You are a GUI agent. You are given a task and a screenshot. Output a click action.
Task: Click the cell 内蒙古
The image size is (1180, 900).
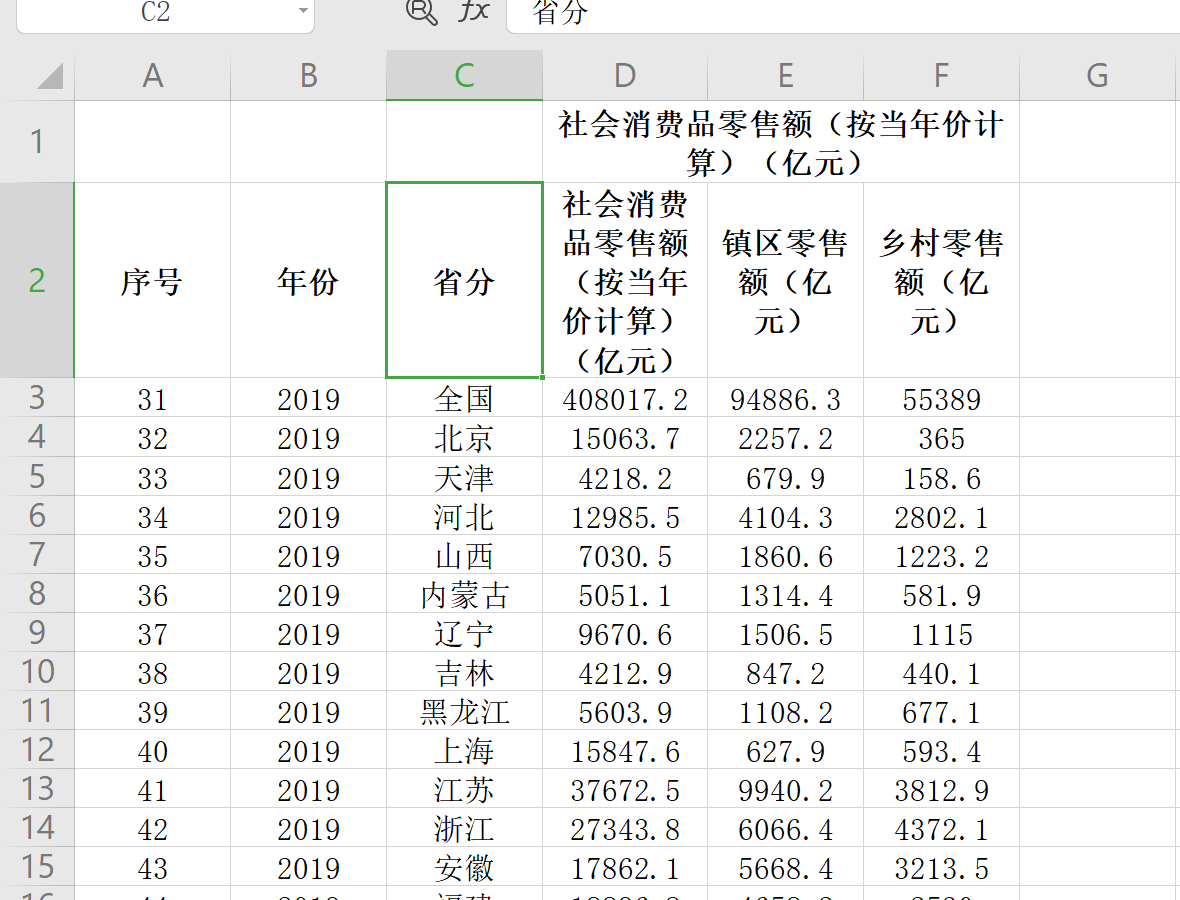point(464,594)
